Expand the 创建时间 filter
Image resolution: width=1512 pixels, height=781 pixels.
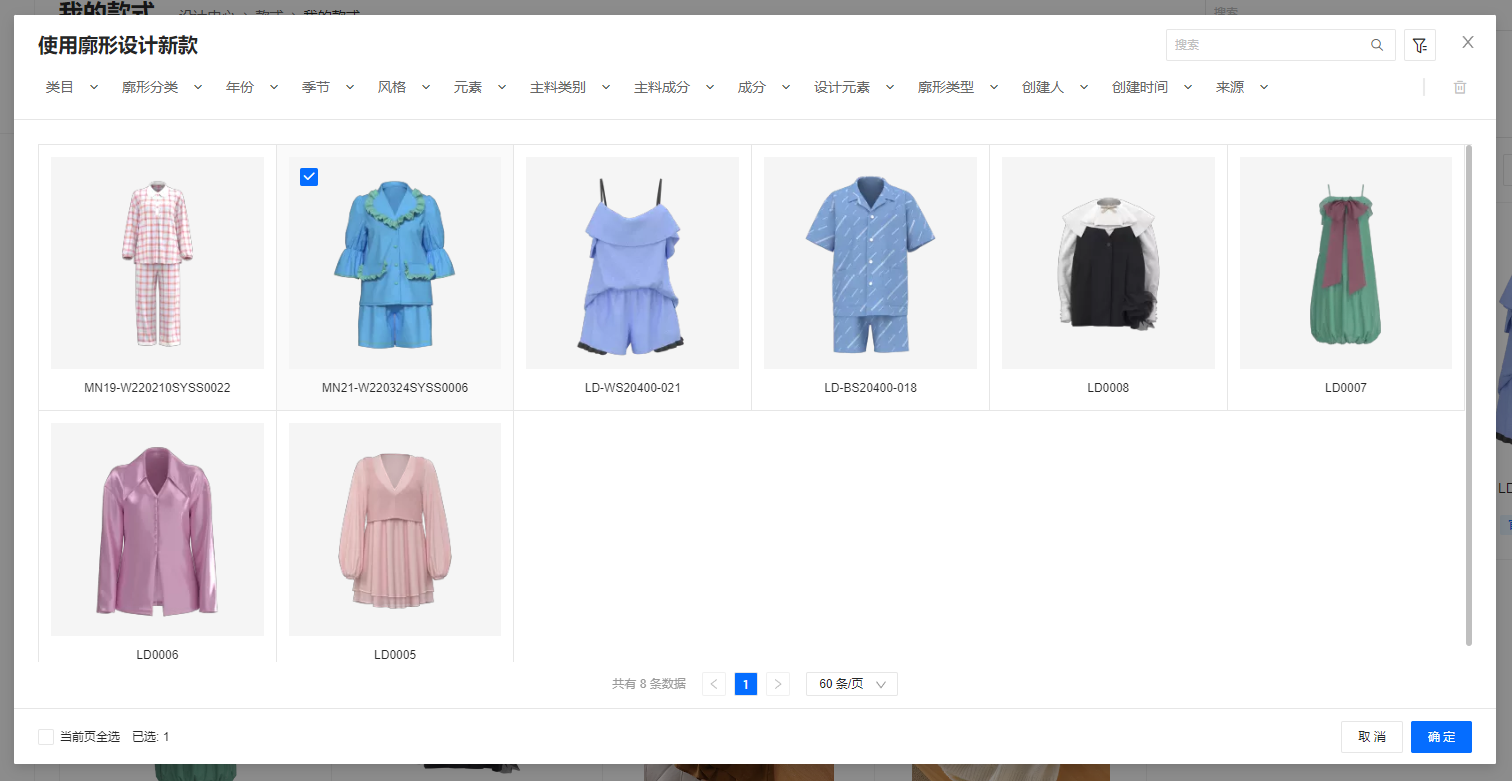1152,88
